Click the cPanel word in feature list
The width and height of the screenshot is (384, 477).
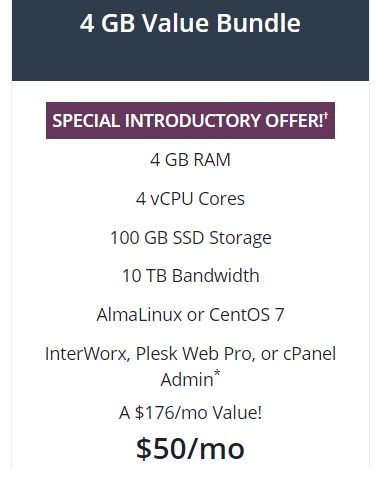click(x=309, y=354)
